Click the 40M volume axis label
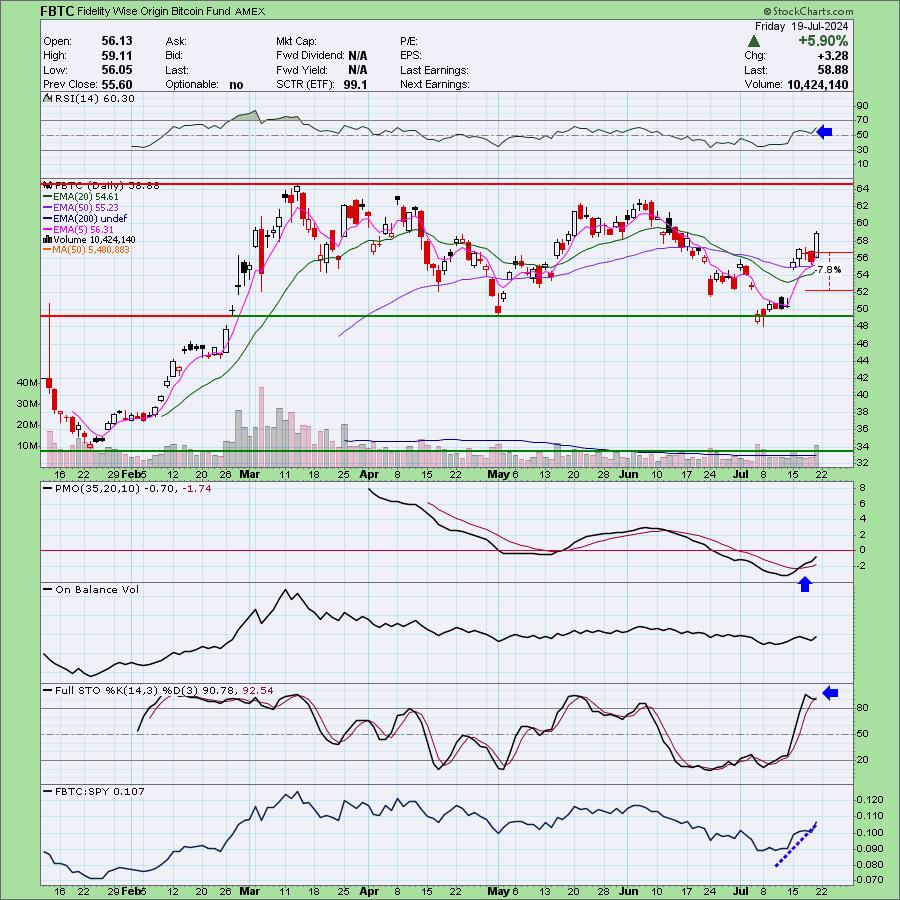 click(27, 382)
